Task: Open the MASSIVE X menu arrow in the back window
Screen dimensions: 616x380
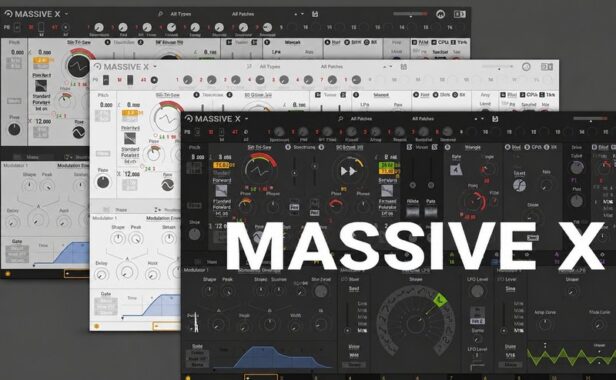Action: point(66,14)
